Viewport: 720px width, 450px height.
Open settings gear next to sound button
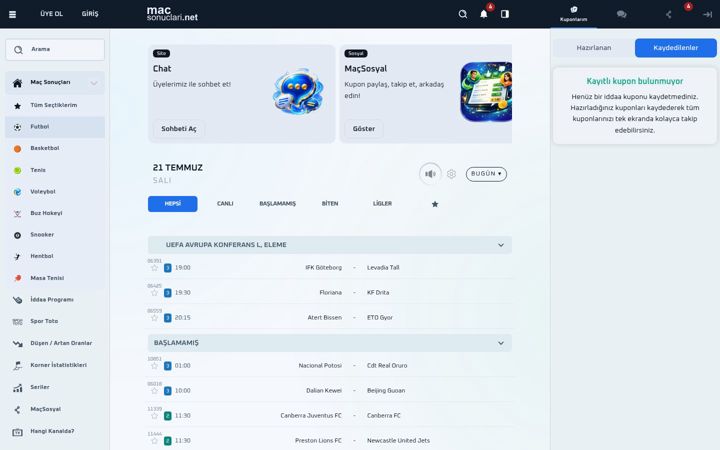(451, 174)
